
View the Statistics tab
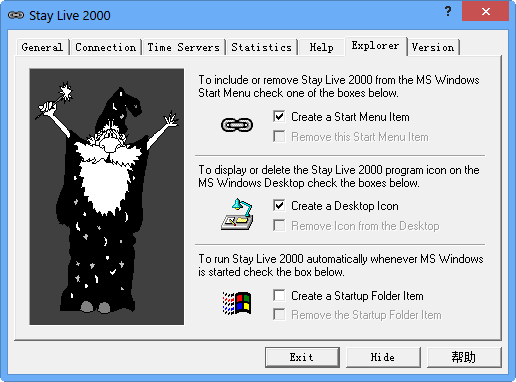pyautogui.click(x=262, y=47)
